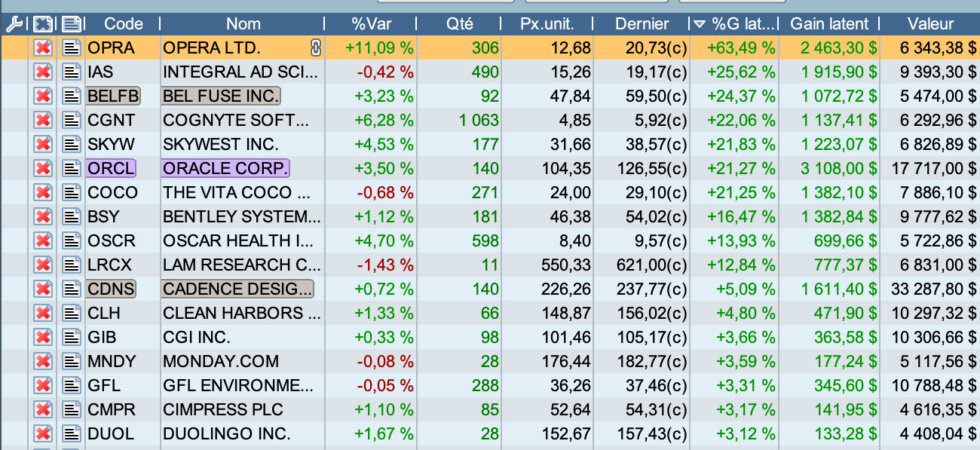The height and width of the screenshot is (450, 980).
Task: Open the note icon for CDNS
Action: (72, 289)
